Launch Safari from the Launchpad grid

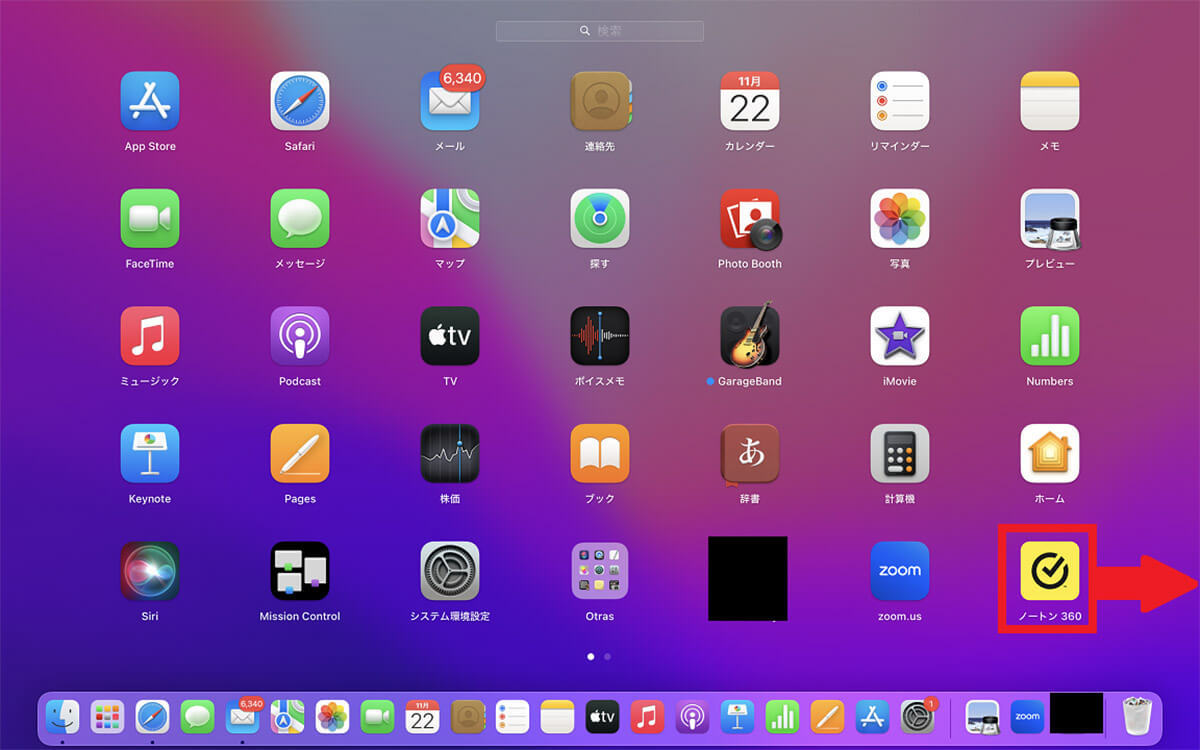(300, 101)
